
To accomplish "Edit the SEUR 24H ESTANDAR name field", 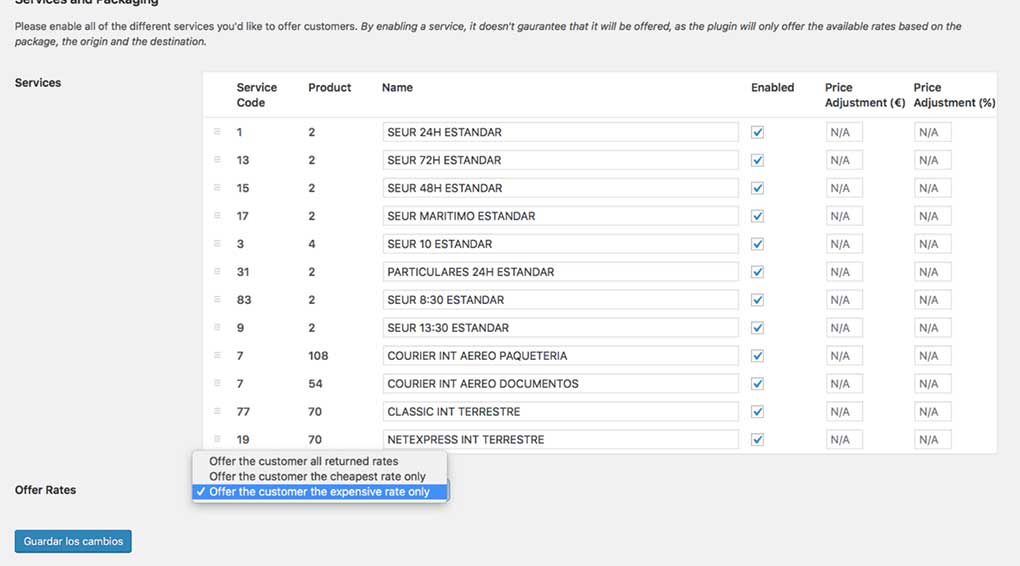I will pyautogui.click(x=560, y=132).
